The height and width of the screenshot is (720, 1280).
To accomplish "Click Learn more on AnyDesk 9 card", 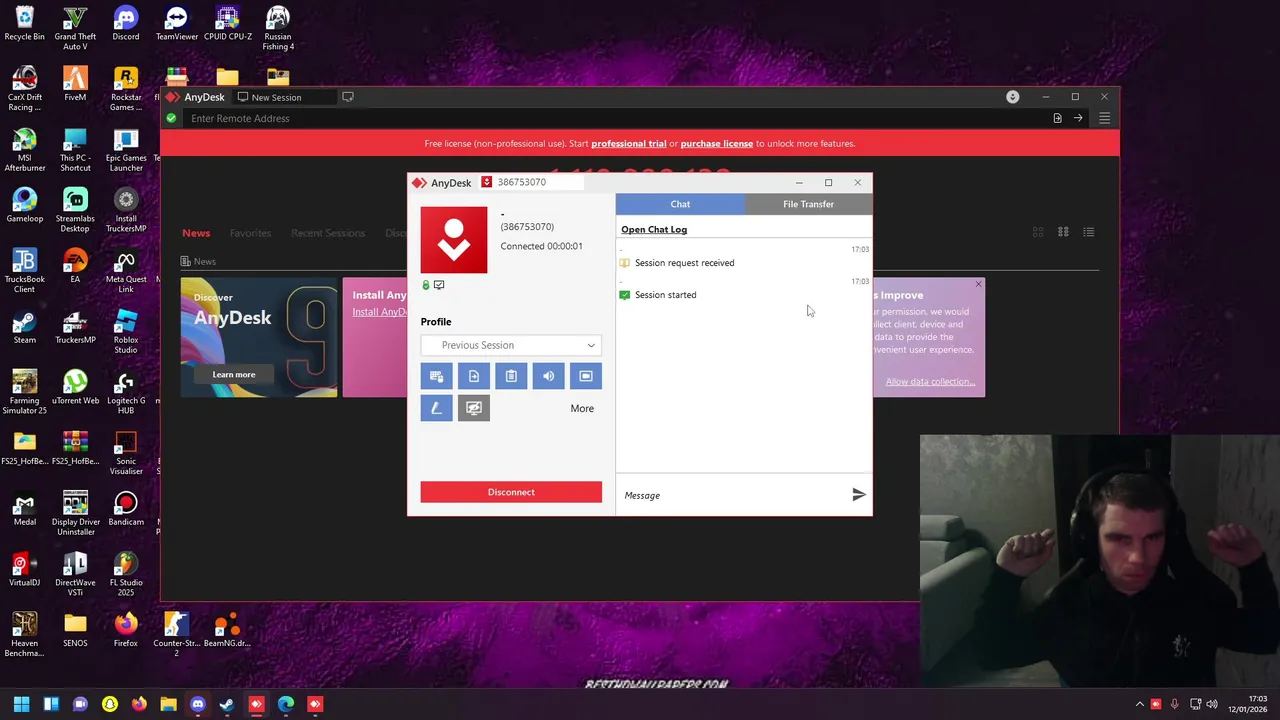I will [234, 375].
